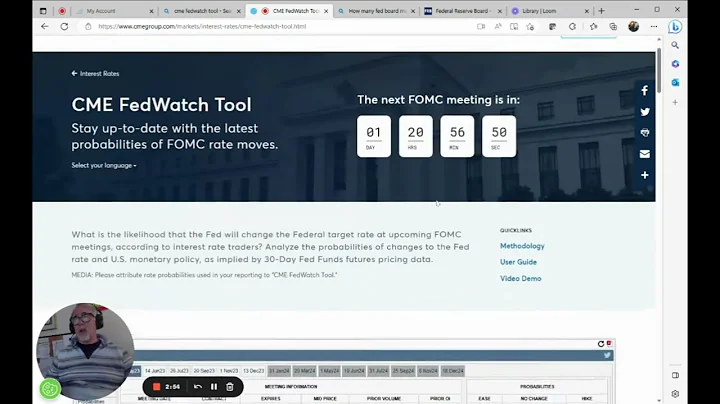Switch to the How many fed board tab
Image resolution: width=720 pixels, height=404 pixels.
[x=377, y=11]
